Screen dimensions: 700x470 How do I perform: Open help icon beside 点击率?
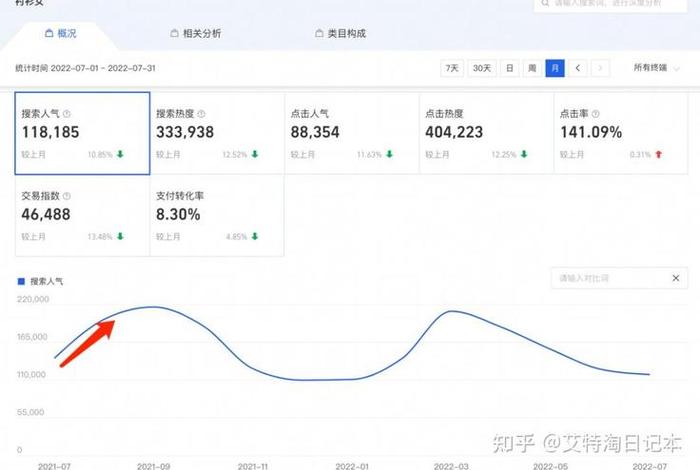(596, 114)
